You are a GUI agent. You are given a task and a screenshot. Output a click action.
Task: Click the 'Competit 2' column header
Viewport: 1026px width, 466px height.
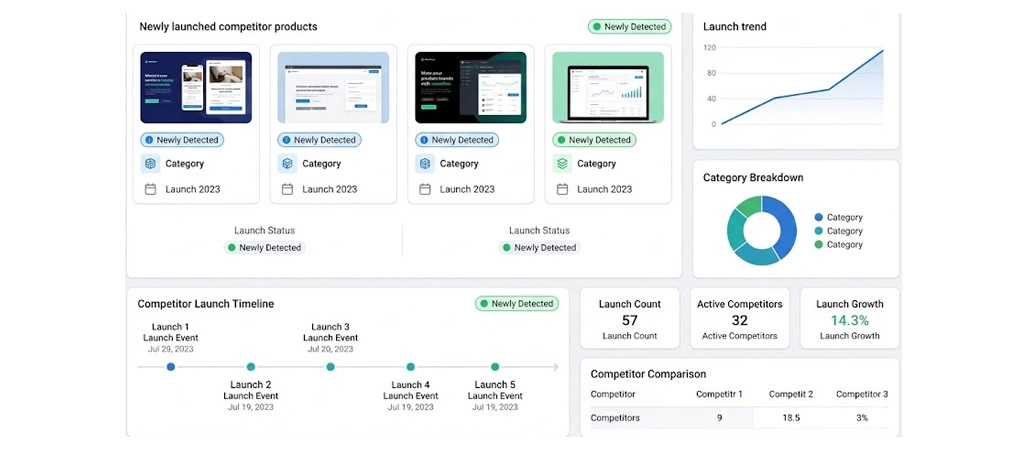(x=791, y=394)
